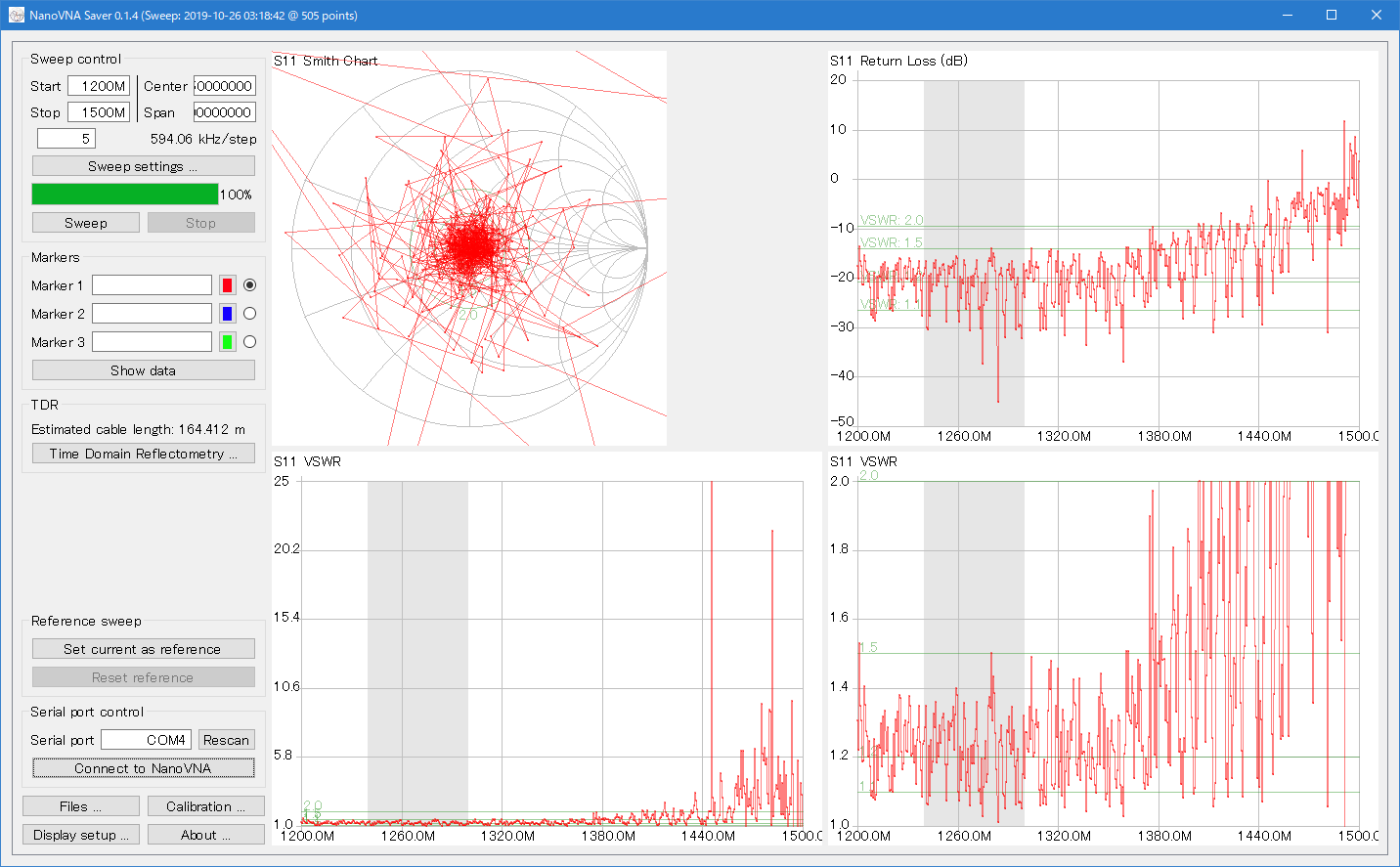Open the Calibration dialog

pyautogui.click(x=206, y=806)
